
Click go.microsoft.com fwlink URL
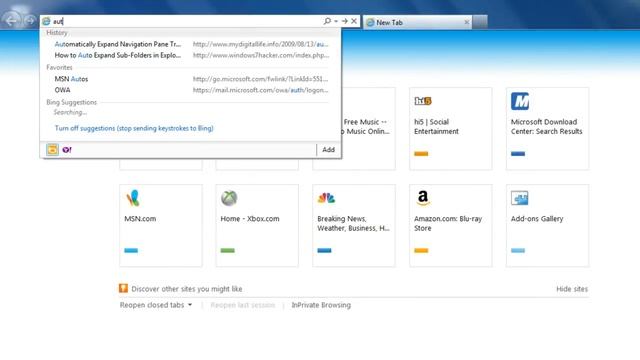(x=260, y=79)
